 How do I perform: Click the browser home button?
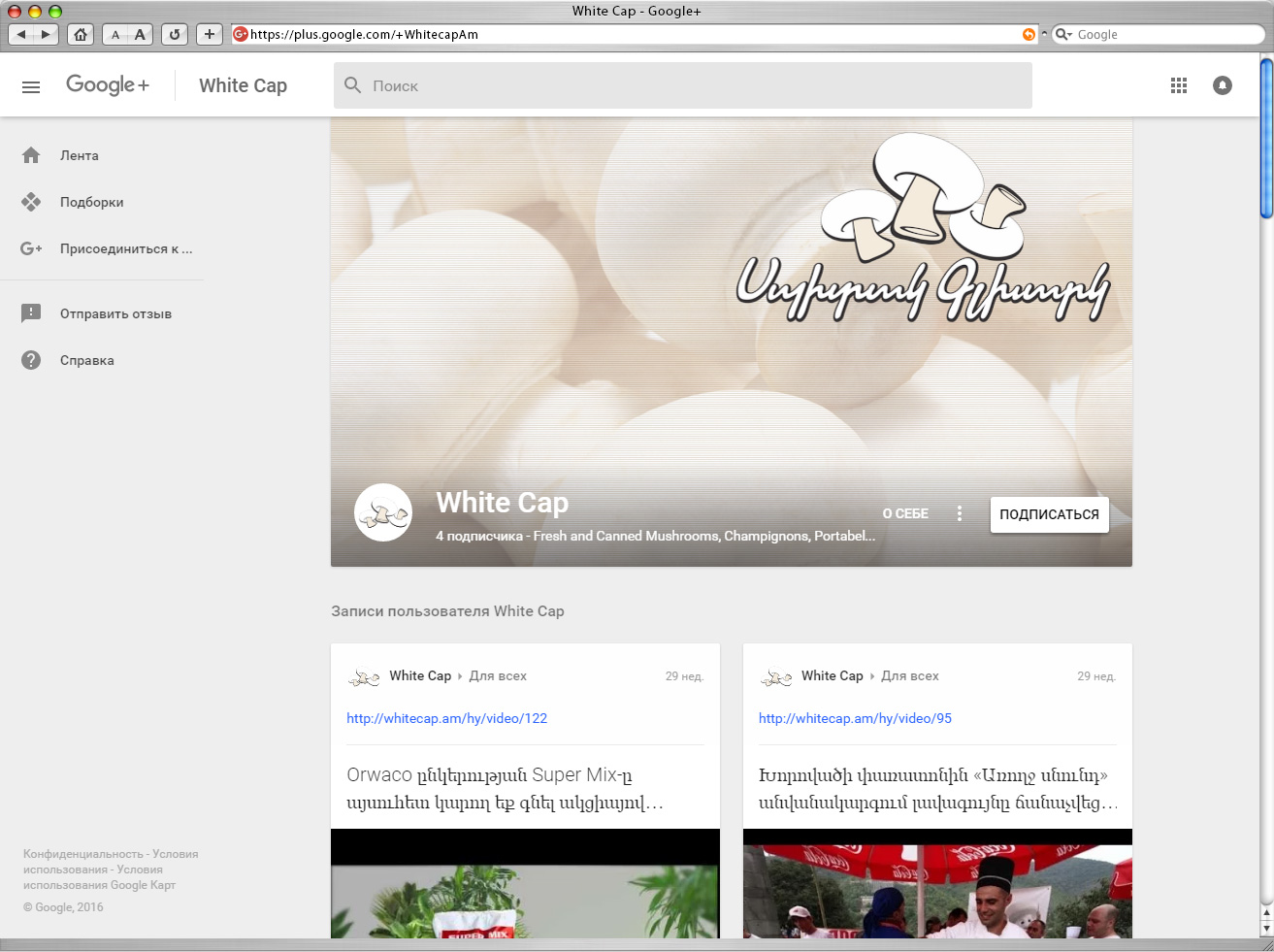[x=81, y=34]
